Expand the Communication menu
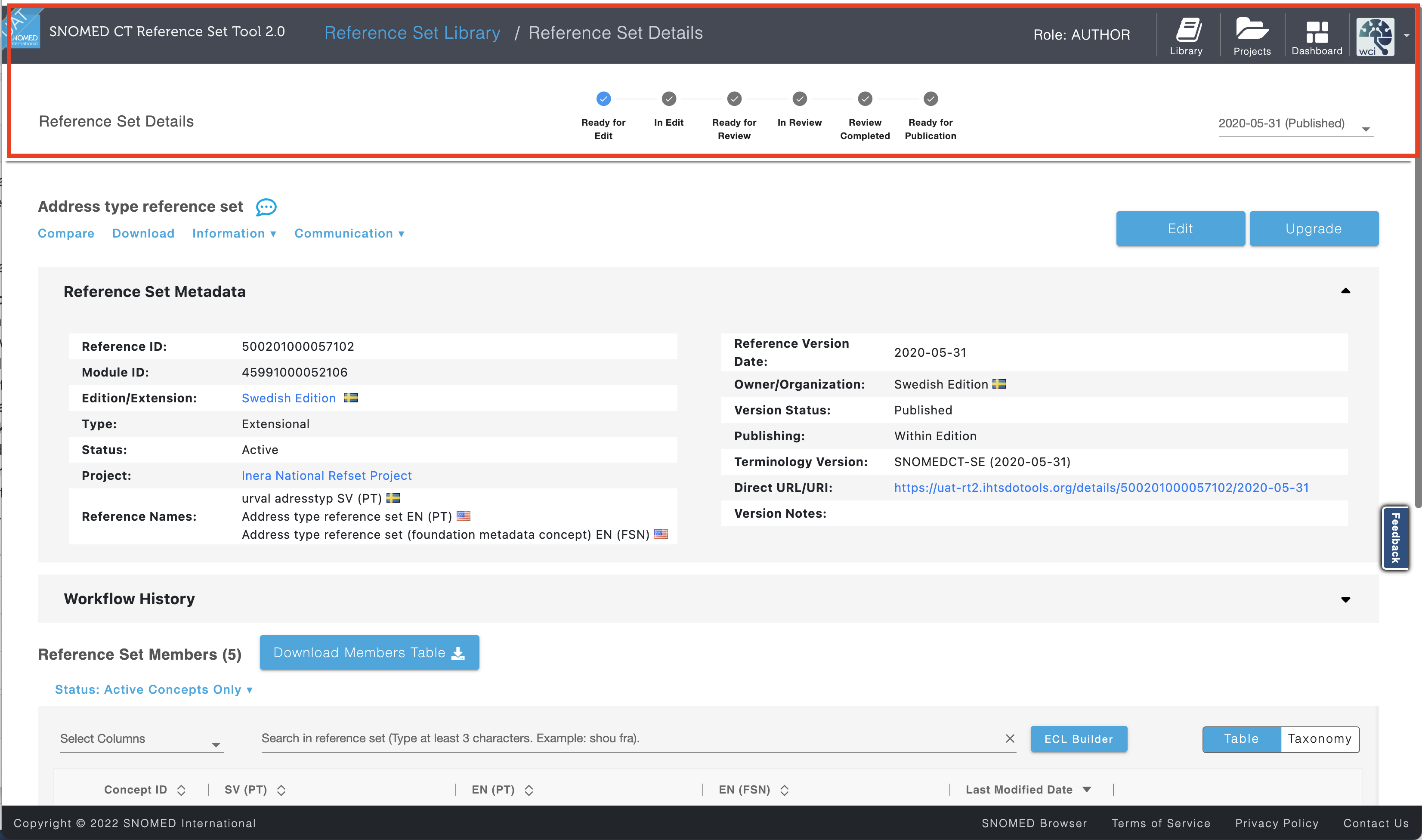Viewport: 1422px width, 840px height. [349, 233]
